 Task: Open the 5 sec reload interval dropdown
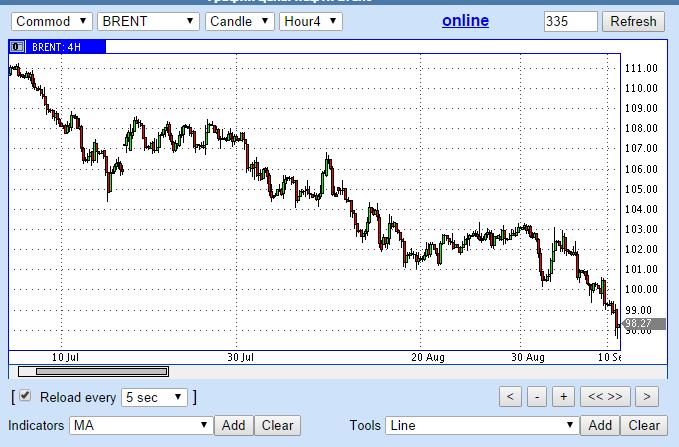(x=155, y=397)
